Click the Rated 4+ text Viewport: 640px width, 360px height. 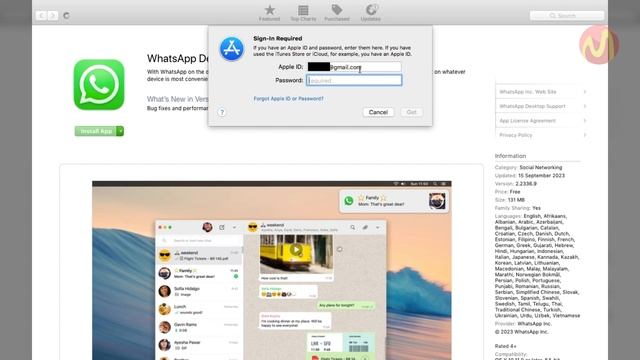tap(505, 346)
